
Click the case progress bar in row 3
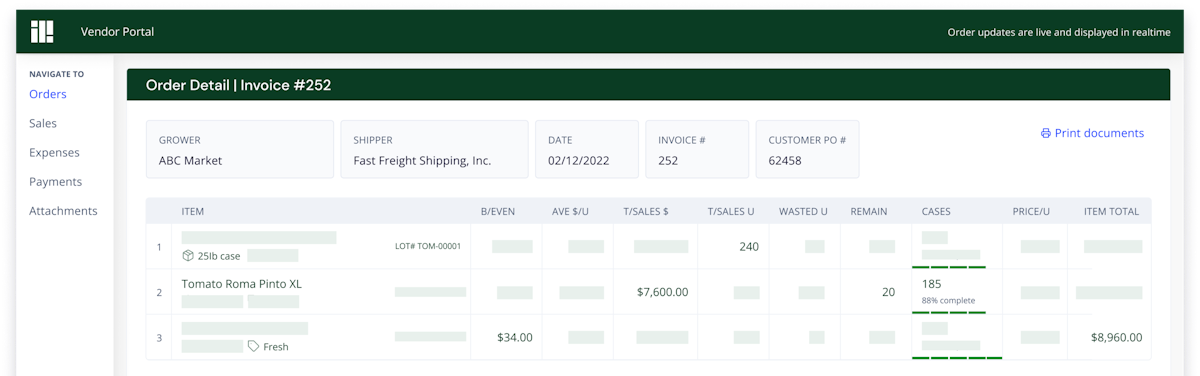(957, 357)
